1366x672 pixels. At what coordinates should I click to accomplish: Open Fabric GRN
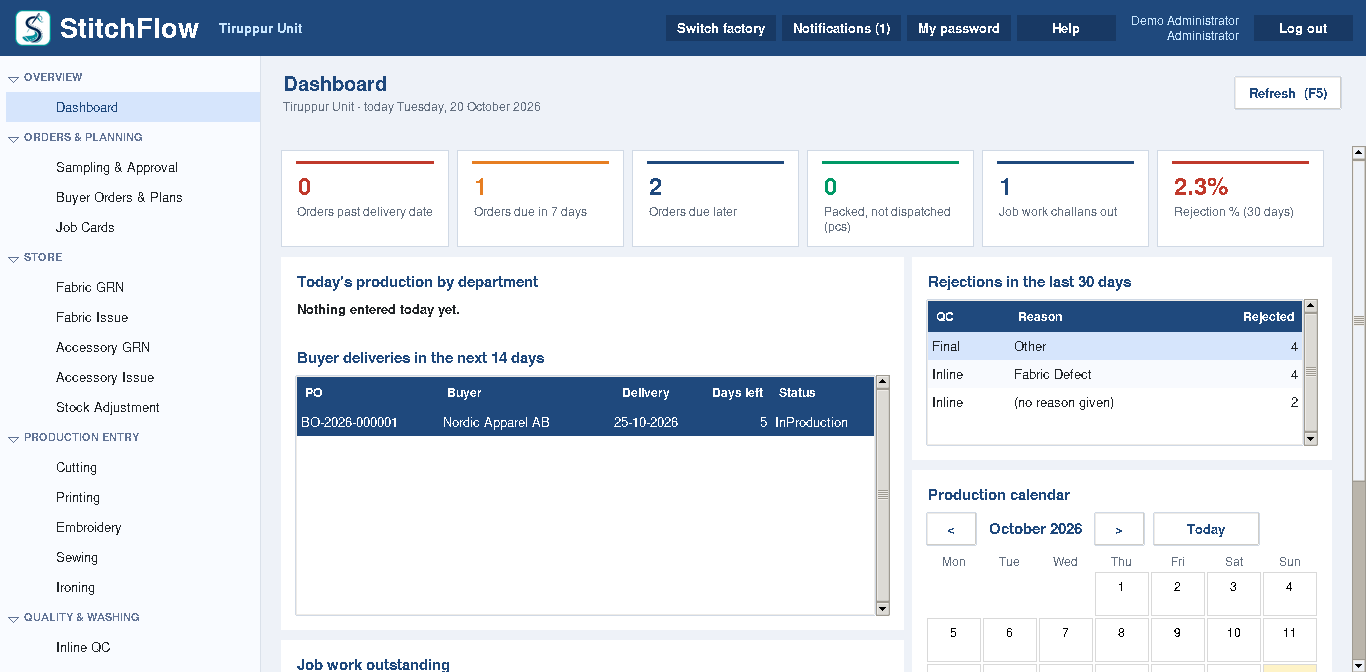point(133,287)
